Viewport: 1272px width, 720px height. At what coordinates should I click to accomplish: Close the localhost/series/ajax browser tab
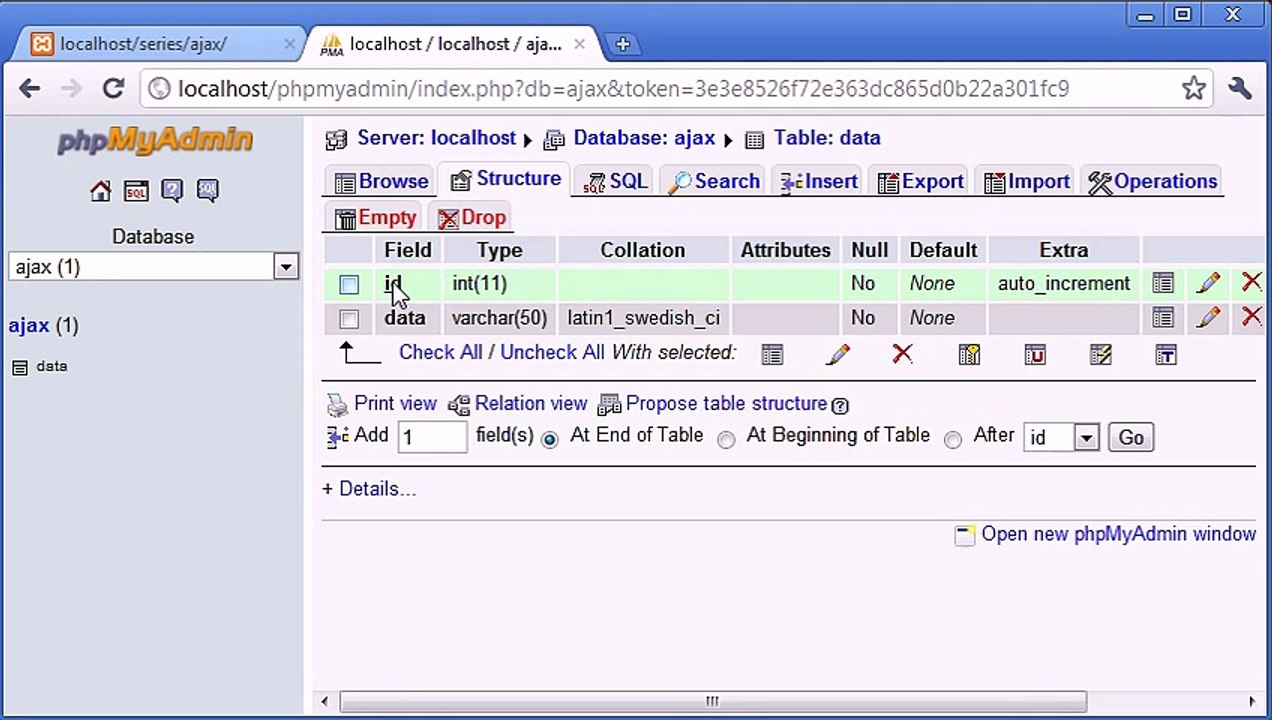[290, 44]
